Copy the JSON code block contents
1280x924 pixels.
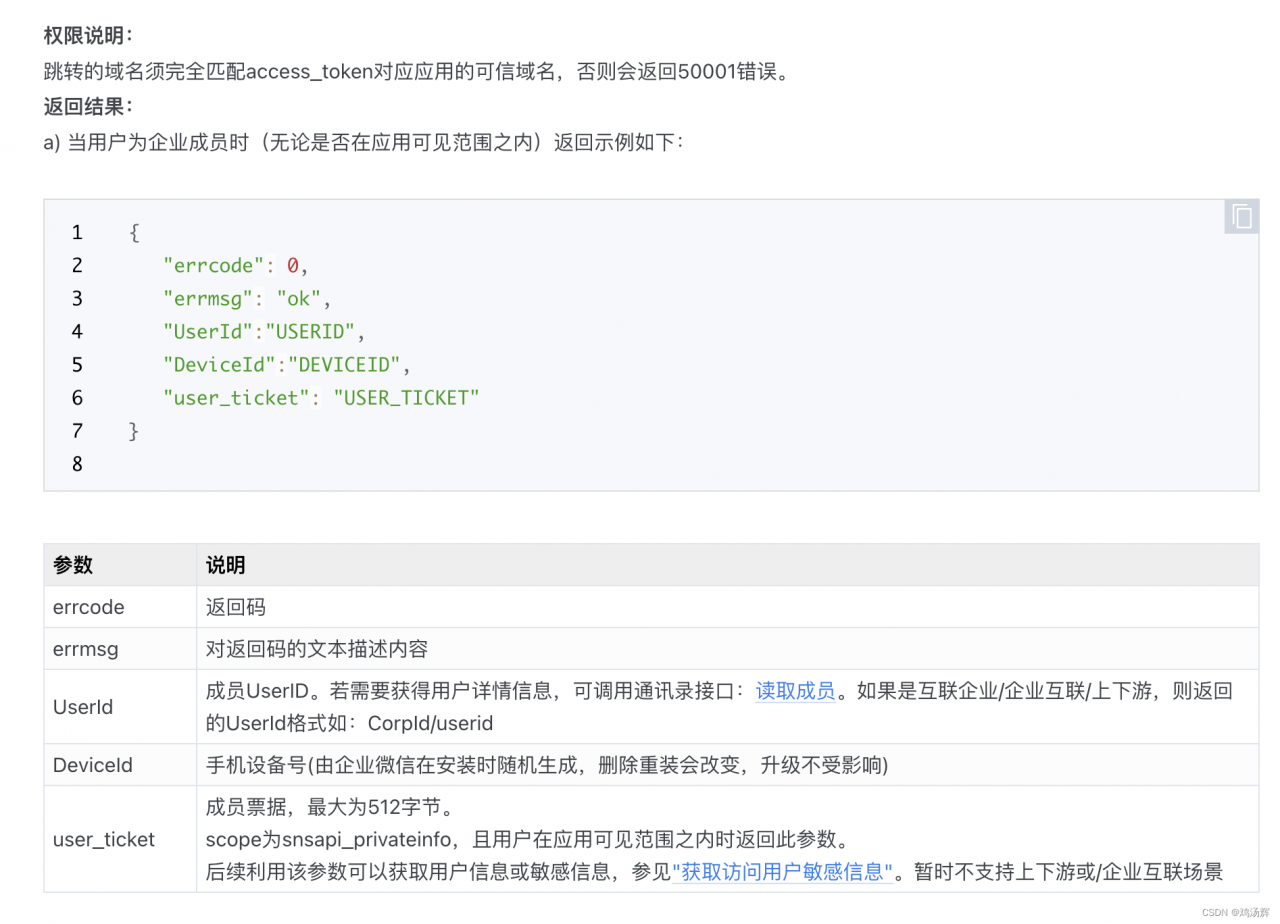(1241, 217)
